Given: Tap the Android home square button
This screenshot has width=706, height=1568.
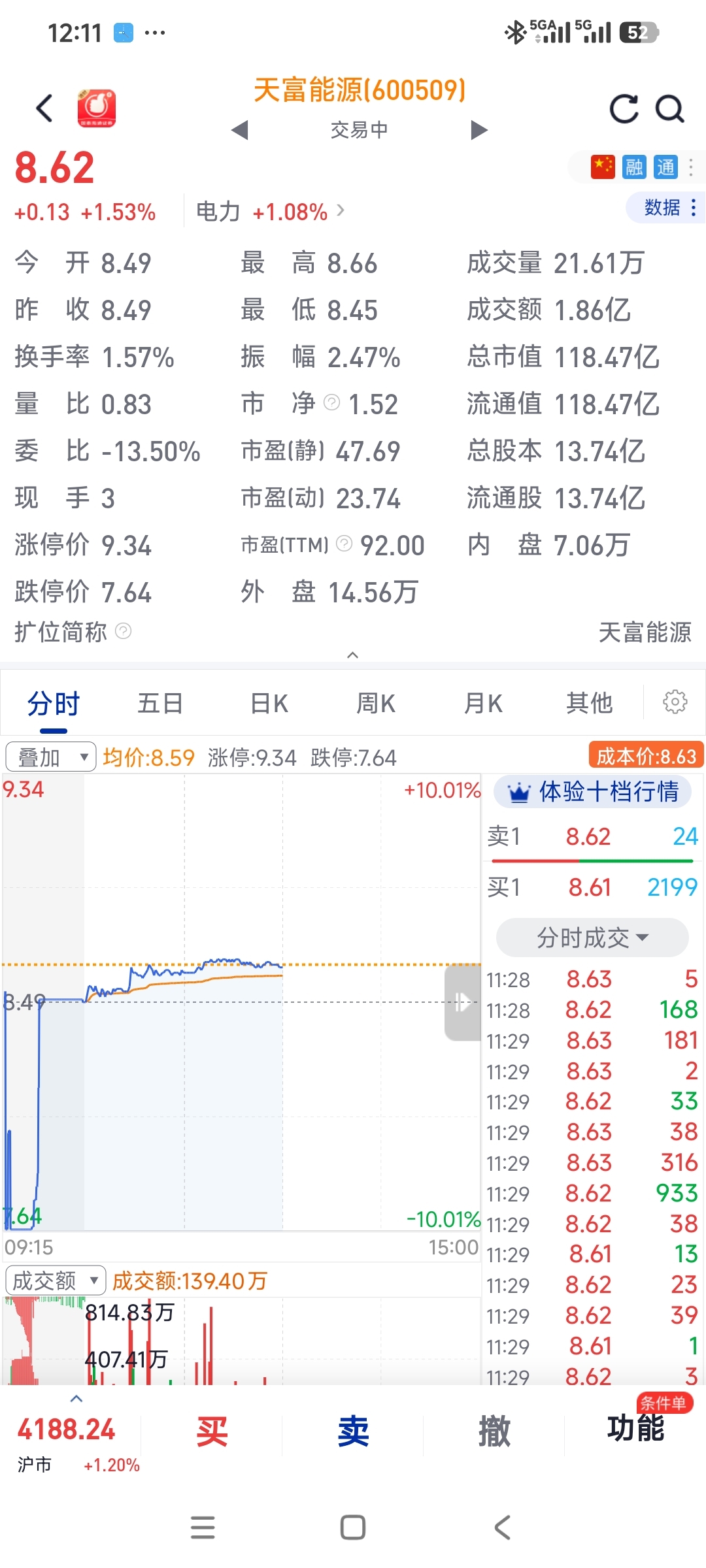Looking at the screenshot, I should click(x=353, y=1527).
